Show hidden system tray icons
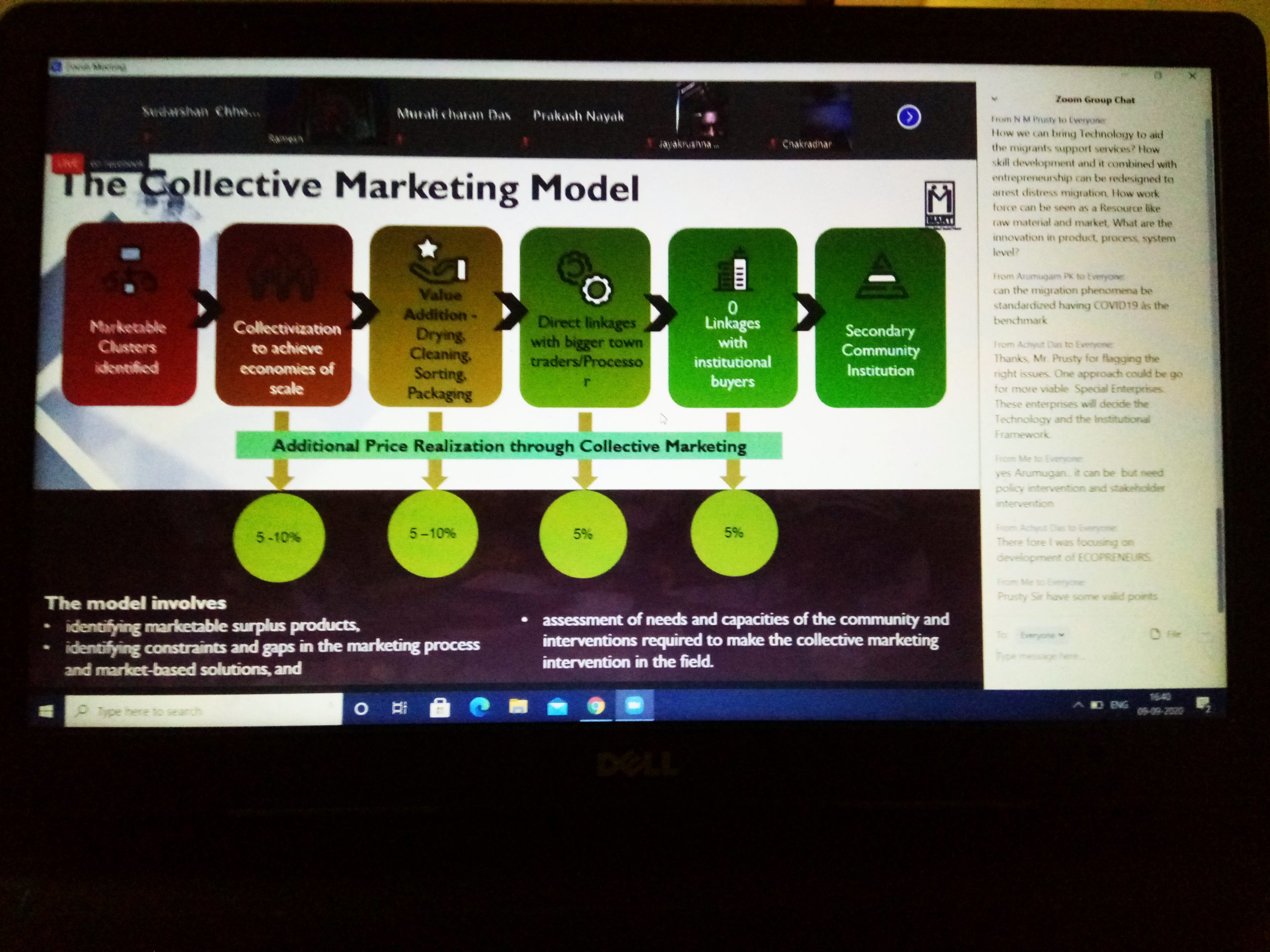 (x=1078, y=705)
